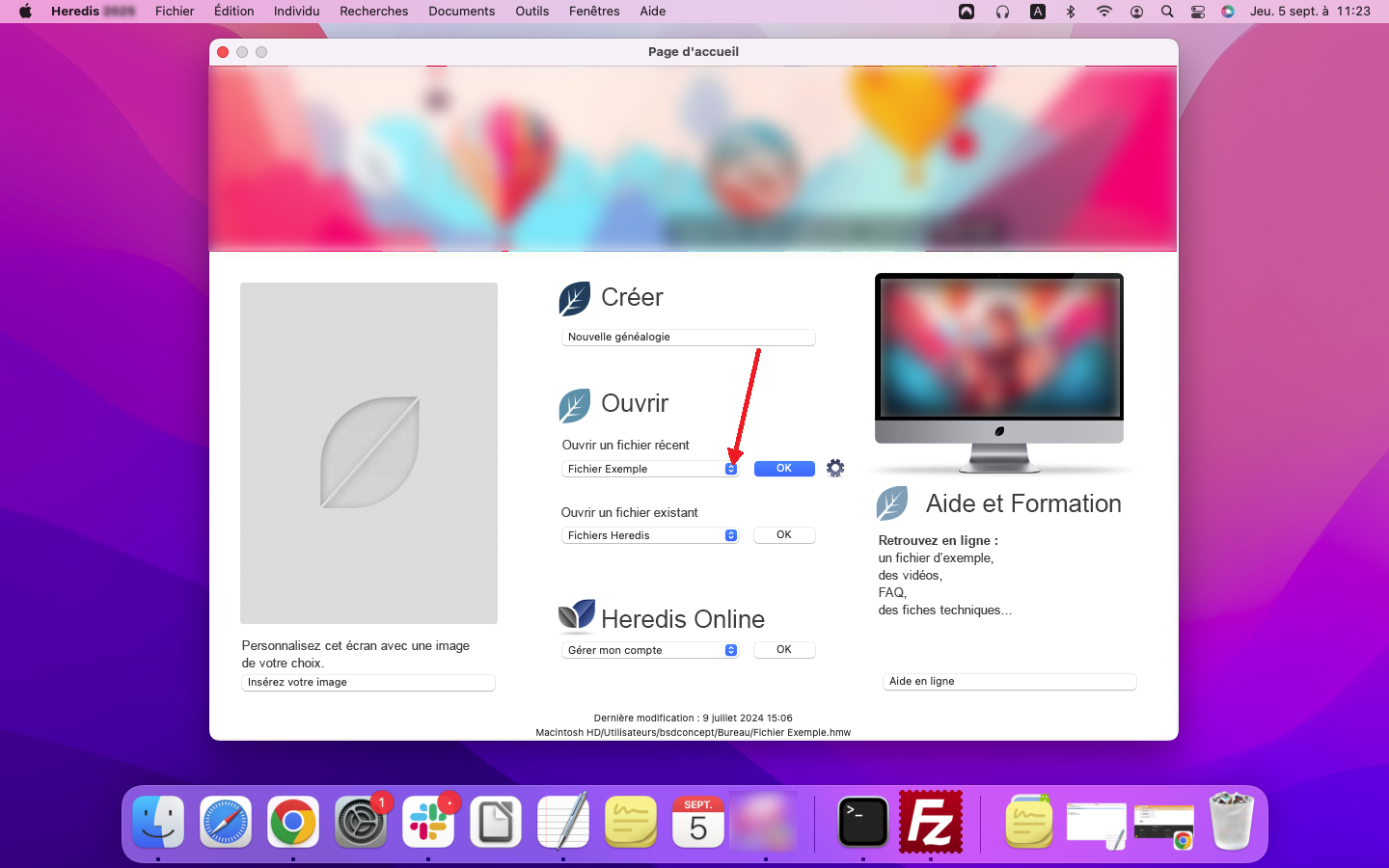Screen dimensions: 1389x868
Task: Click the Aide en ligne button
Action: (x=1009, y=682)
